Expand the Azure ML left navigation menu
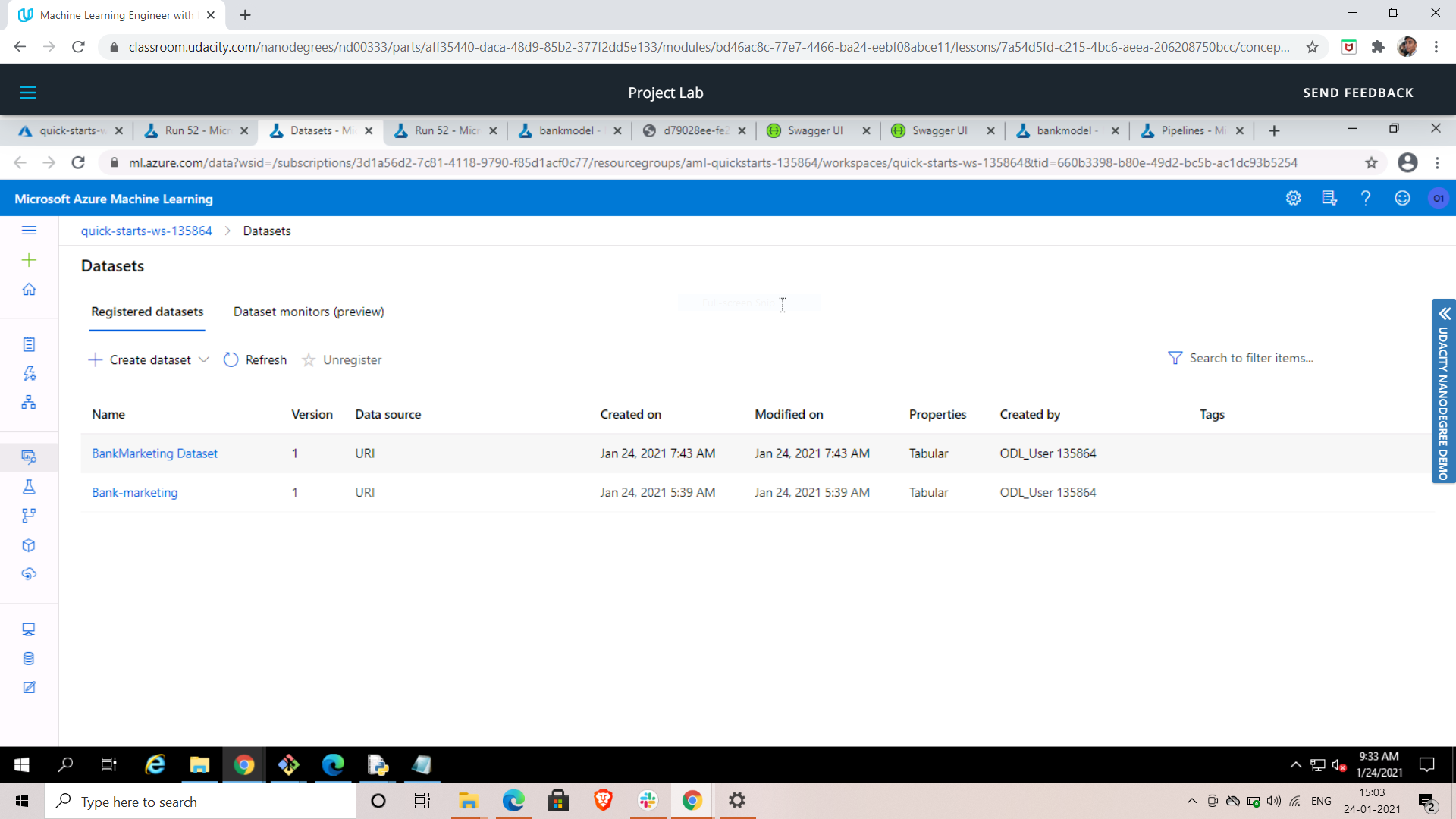The width and height of the screenshot is (1456, 819). [29, 231]
